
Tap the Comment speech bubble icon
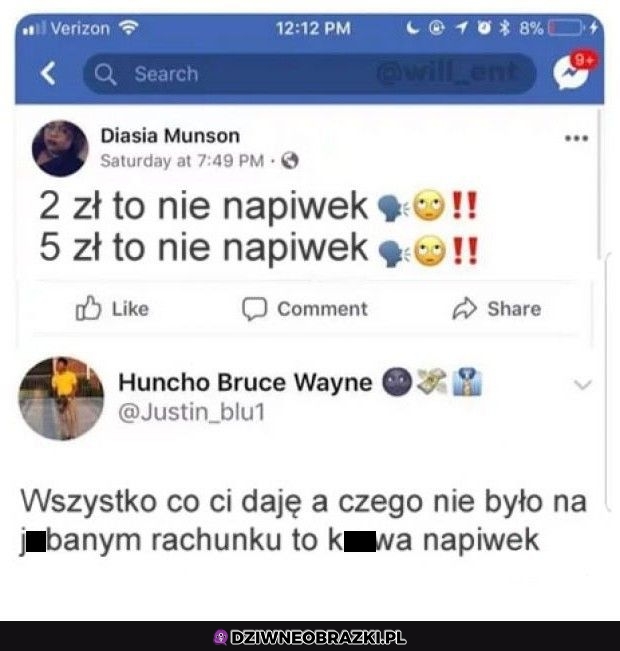pos(254,309)
